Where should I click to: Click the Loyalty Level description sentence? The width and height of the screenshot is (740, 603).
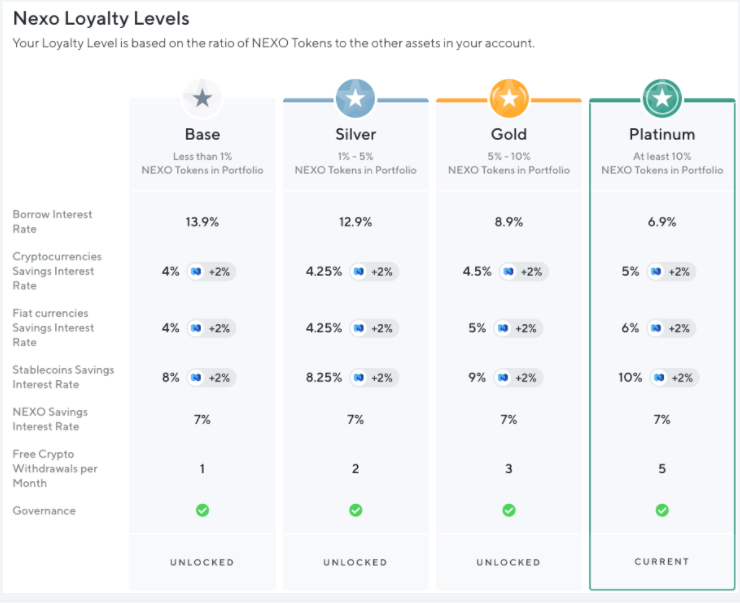pos(274,43)
